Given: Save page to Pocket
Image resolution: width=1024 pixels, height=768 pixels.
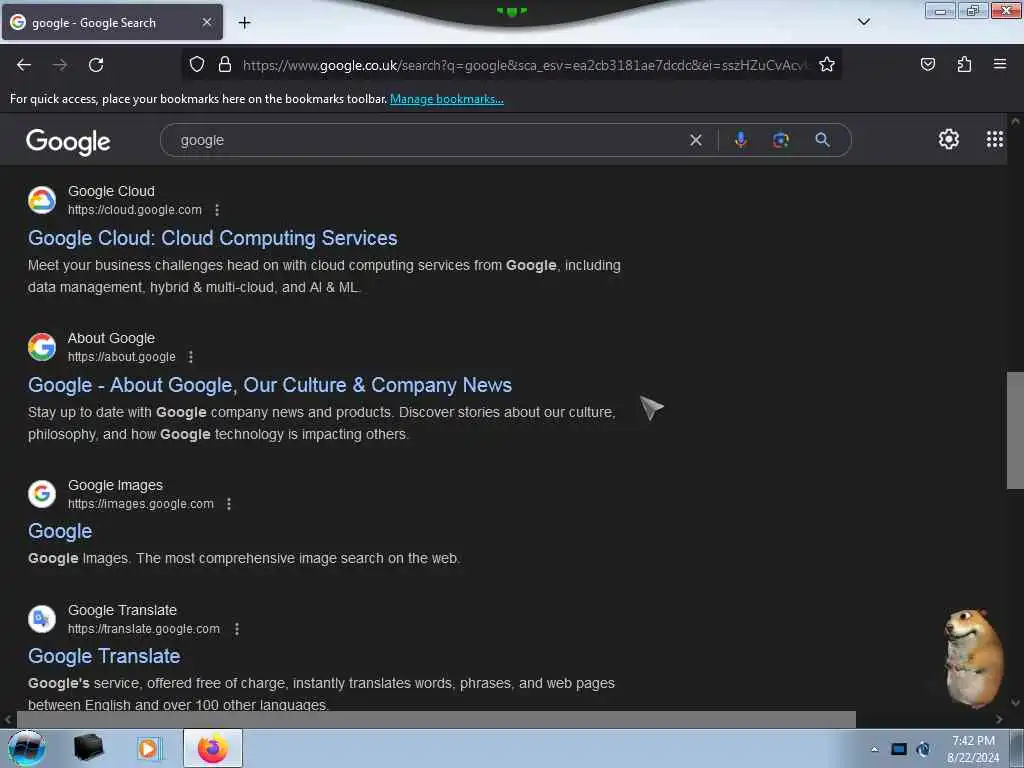Looking at the screenshot, I should (927, 64).
